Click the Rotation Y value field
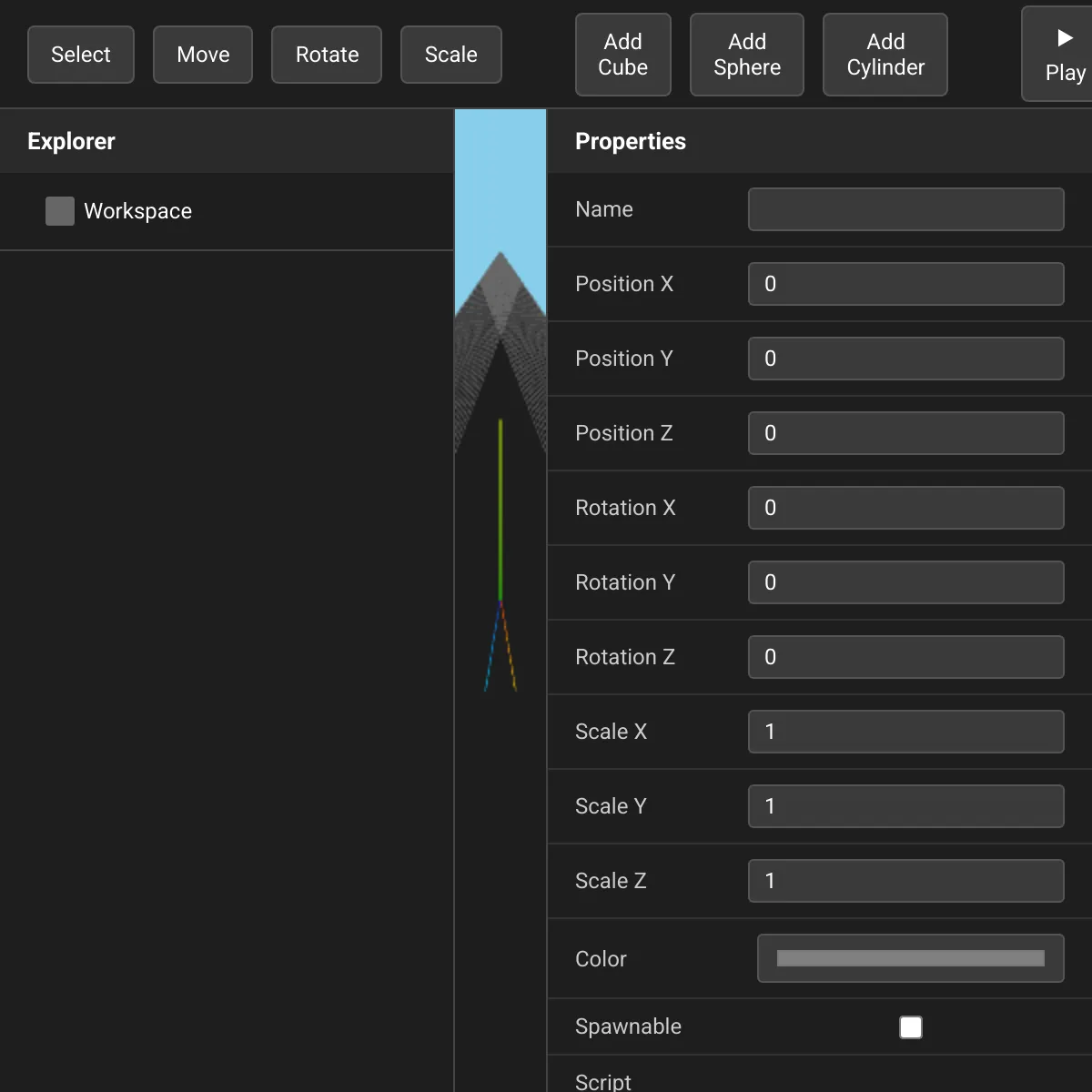 tap(905, 582)
